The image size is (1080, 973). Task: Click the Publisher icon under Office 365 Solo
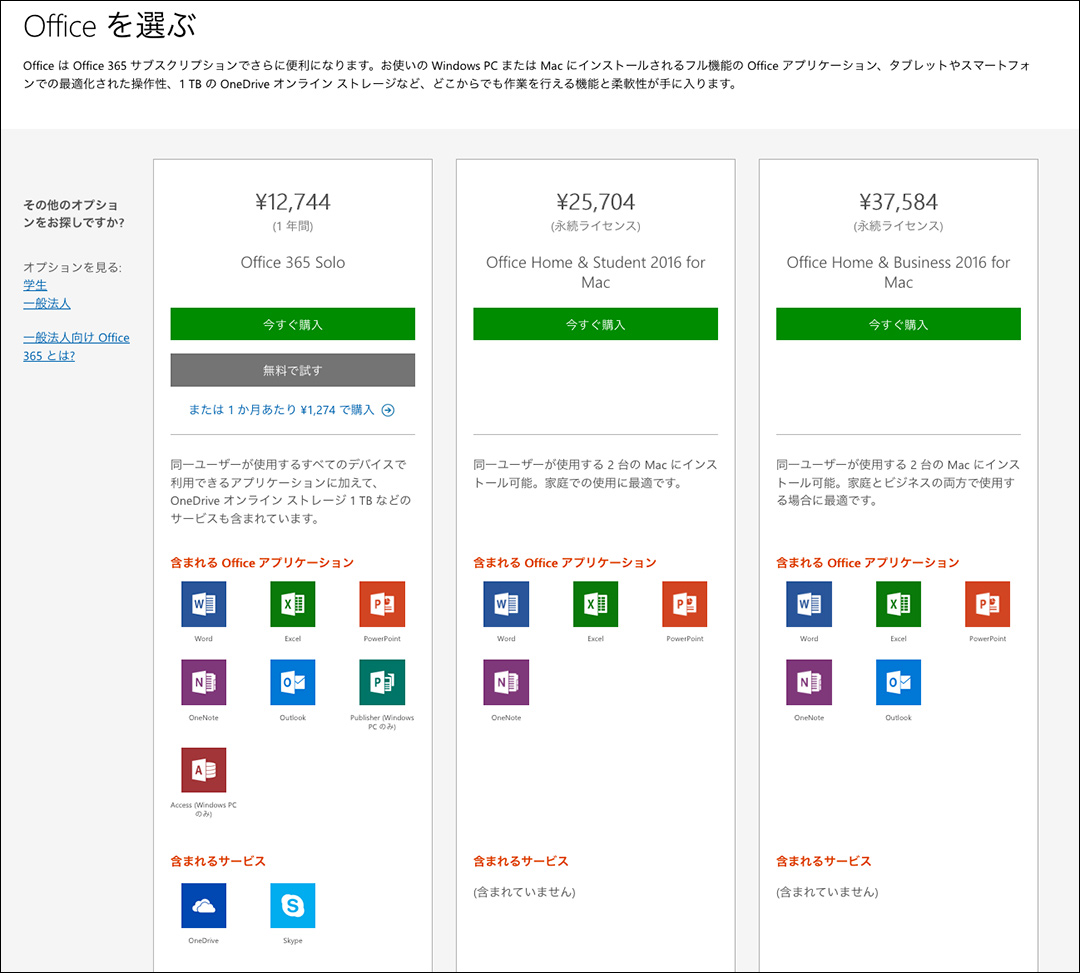click(x=382, y=682)
